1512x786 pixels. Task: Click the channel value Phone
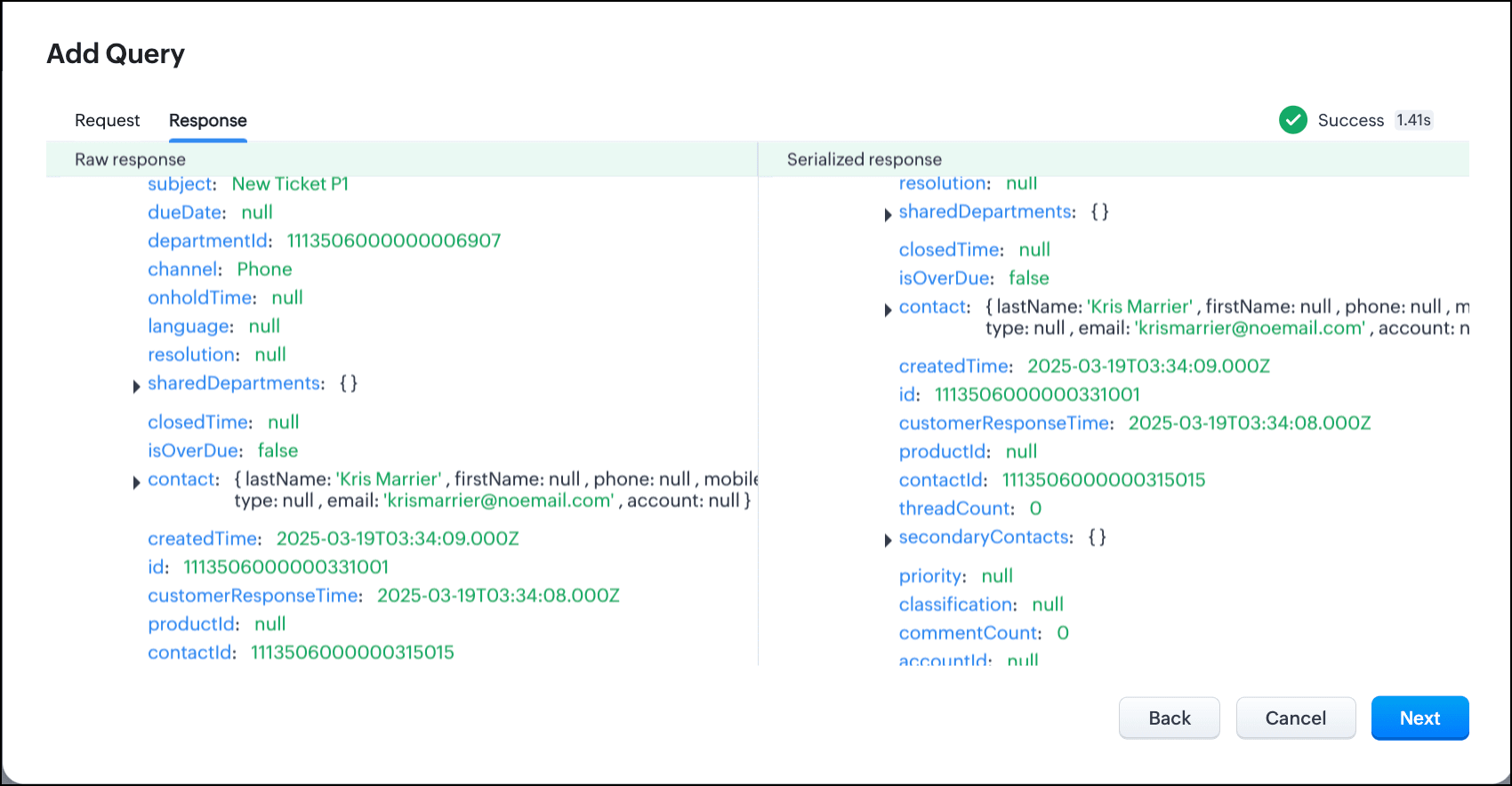[x=264, y=269]
